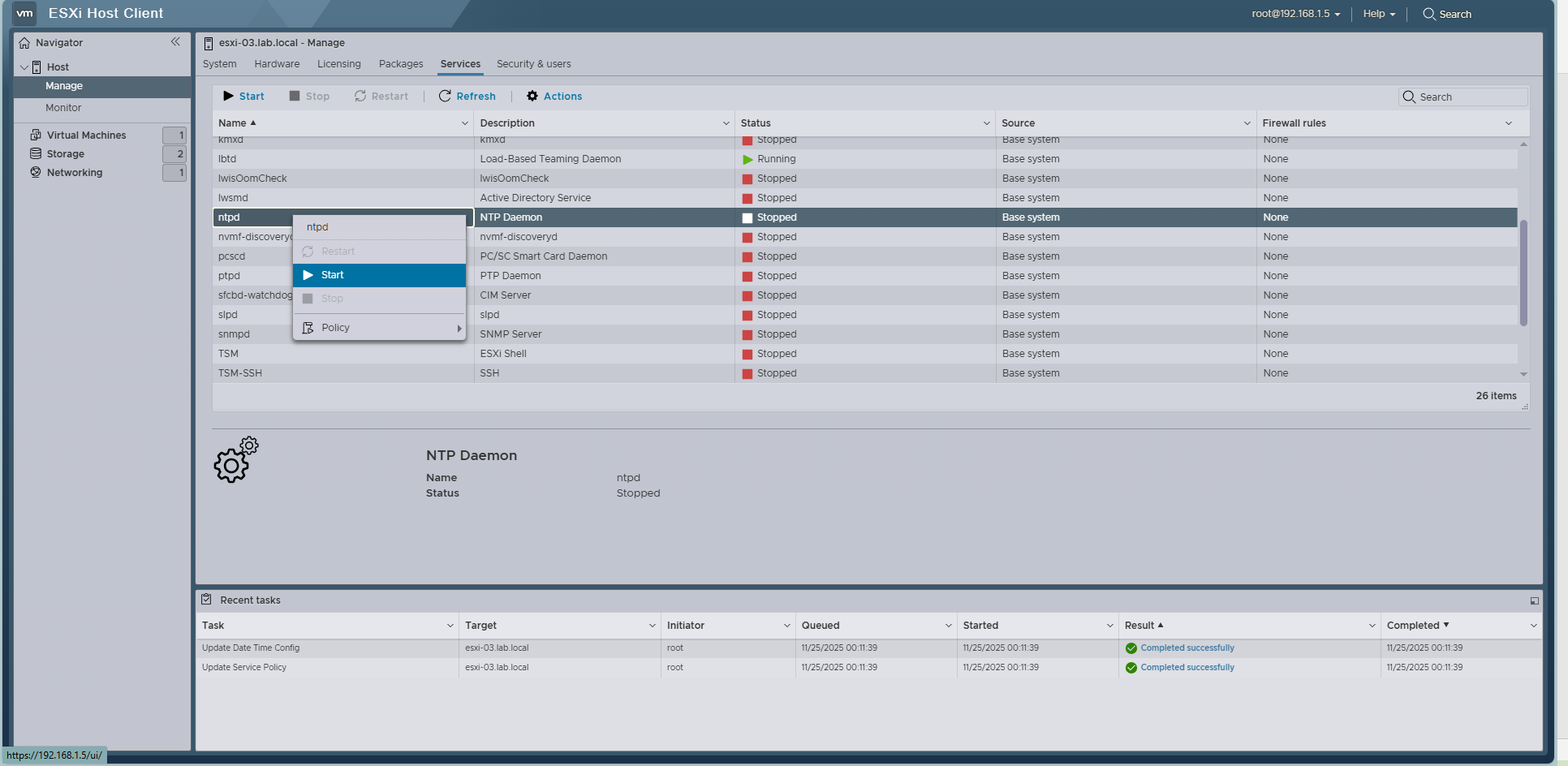1568x766 pixels.
Task: Click the Virtual Machines icon in Navigator
Action: pyautogui.click(x=36, y=135)
